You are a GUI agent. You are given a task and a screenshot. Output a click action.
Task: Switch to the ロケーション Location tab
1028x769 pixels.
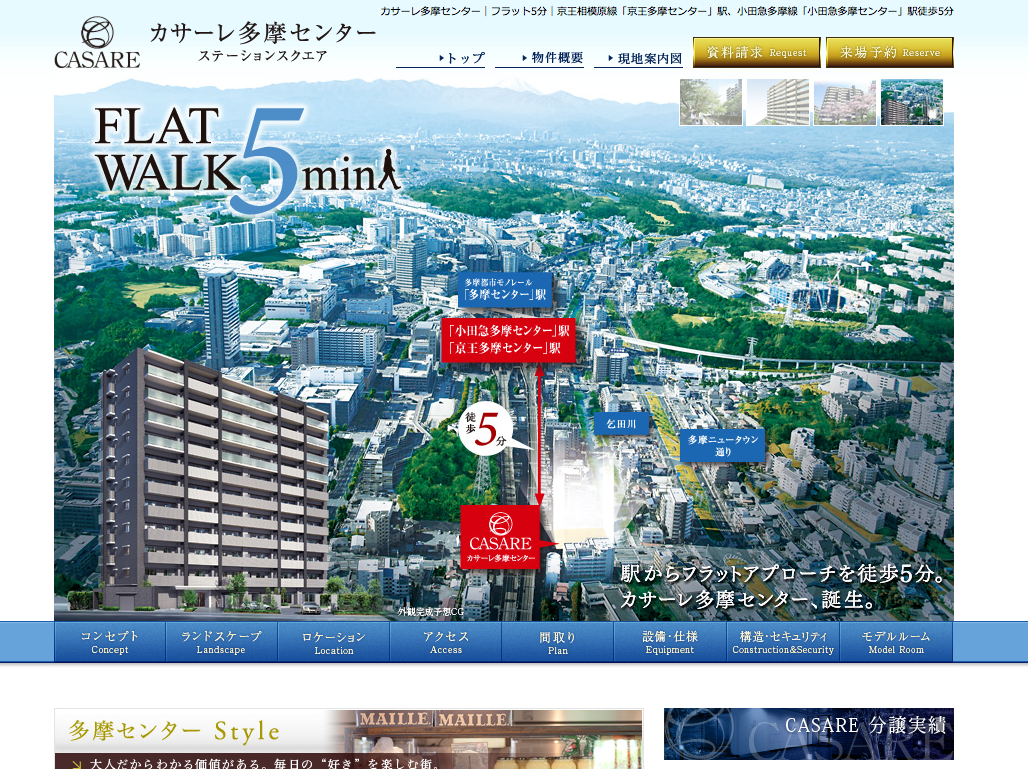(x=334, y=642)
